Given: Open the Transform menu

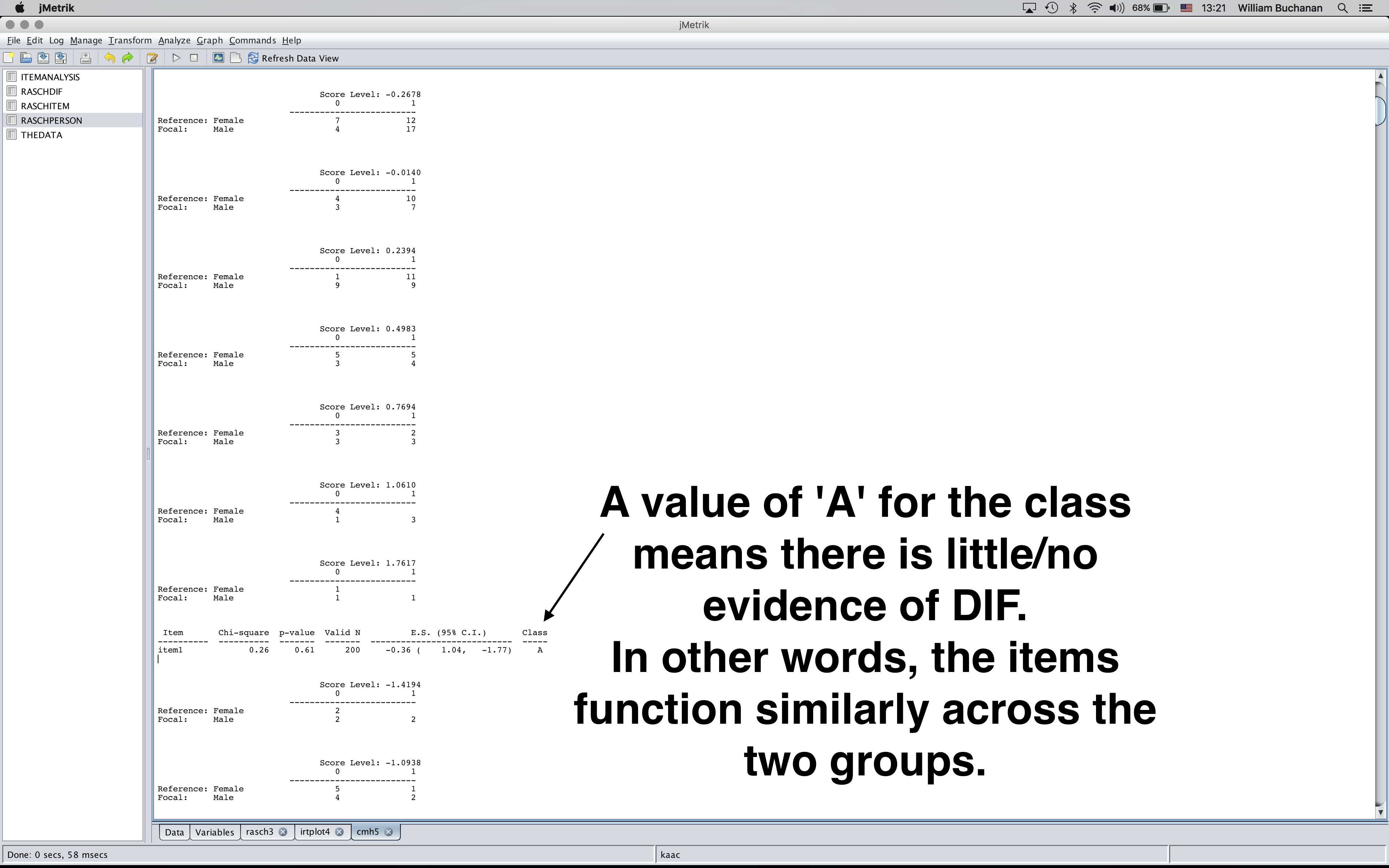Looking at the screenshot, I should pyautogui.click(x=130, y=40).
